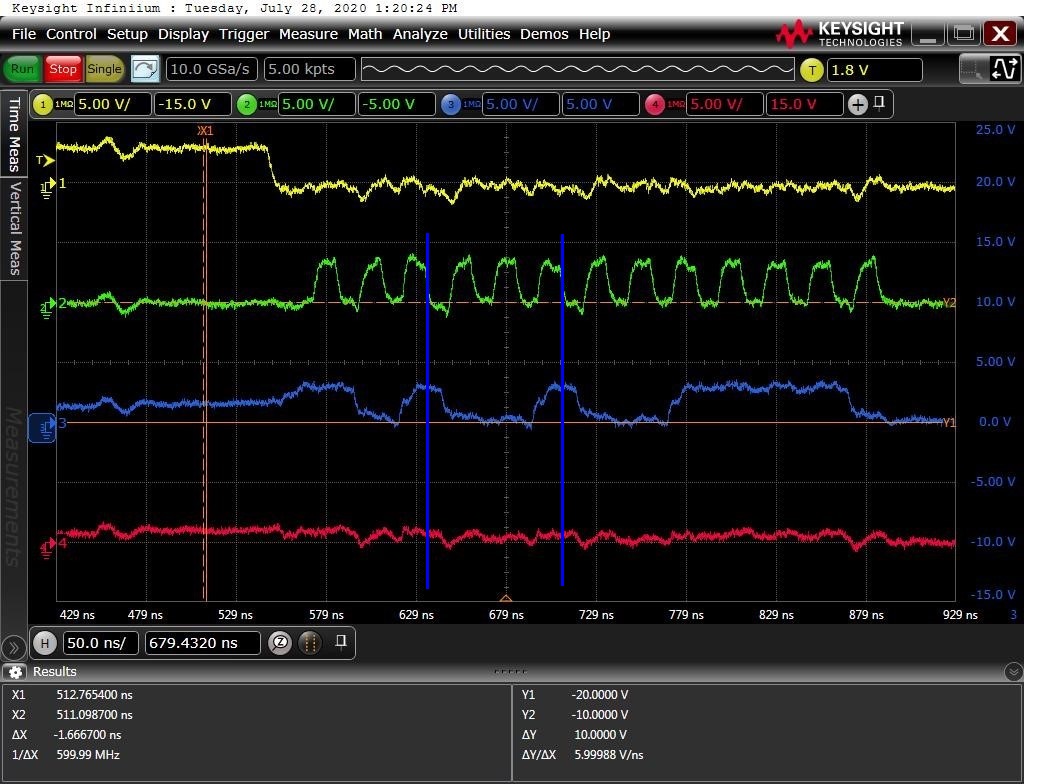Click the pin icon in channel bar
The image size is (1059, 784).
pyautogui.click(x=879, y=103)
